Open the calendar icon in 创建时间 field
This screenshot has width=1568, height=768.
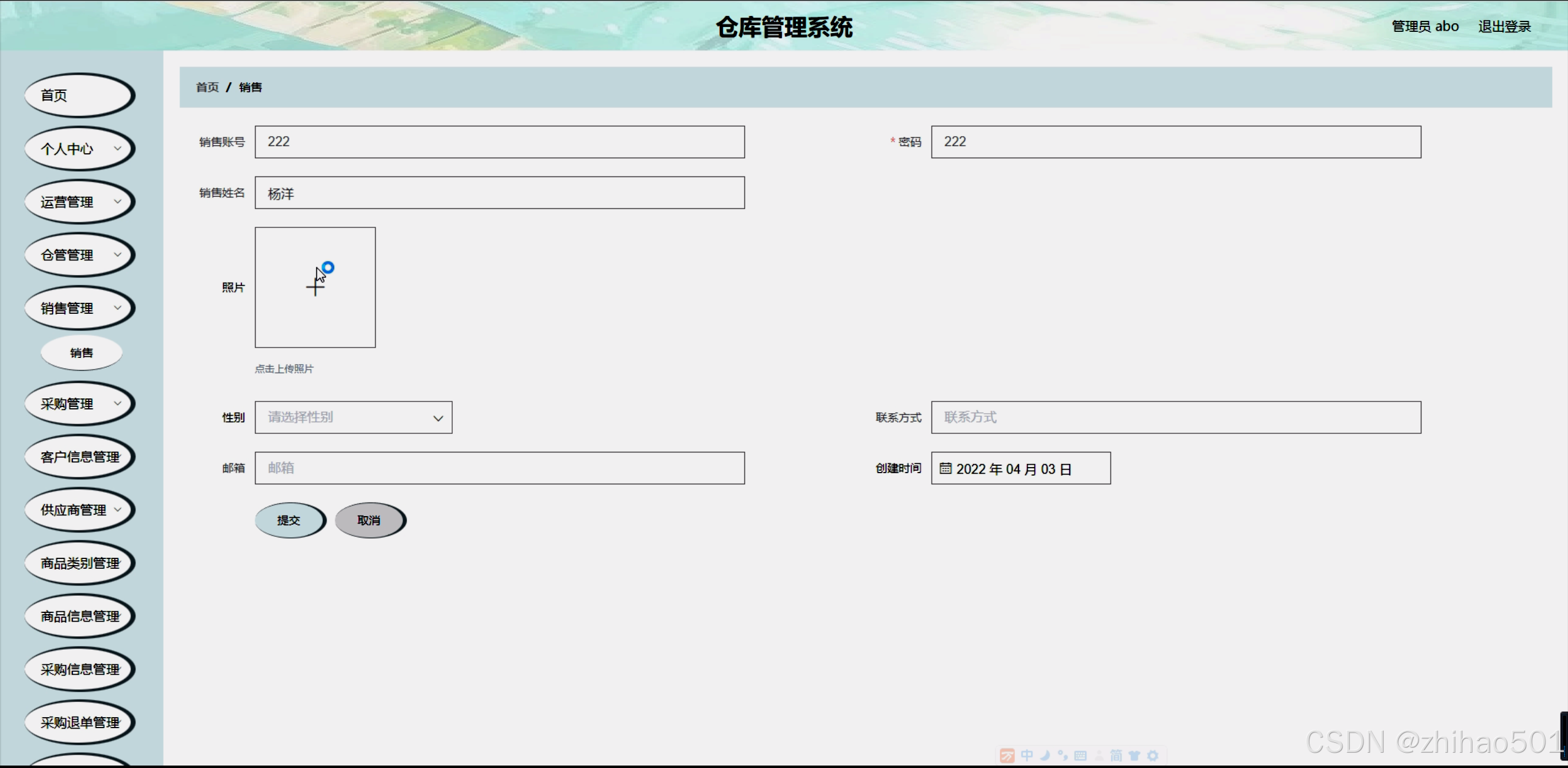pyautogui.click(x=945, y=469)
